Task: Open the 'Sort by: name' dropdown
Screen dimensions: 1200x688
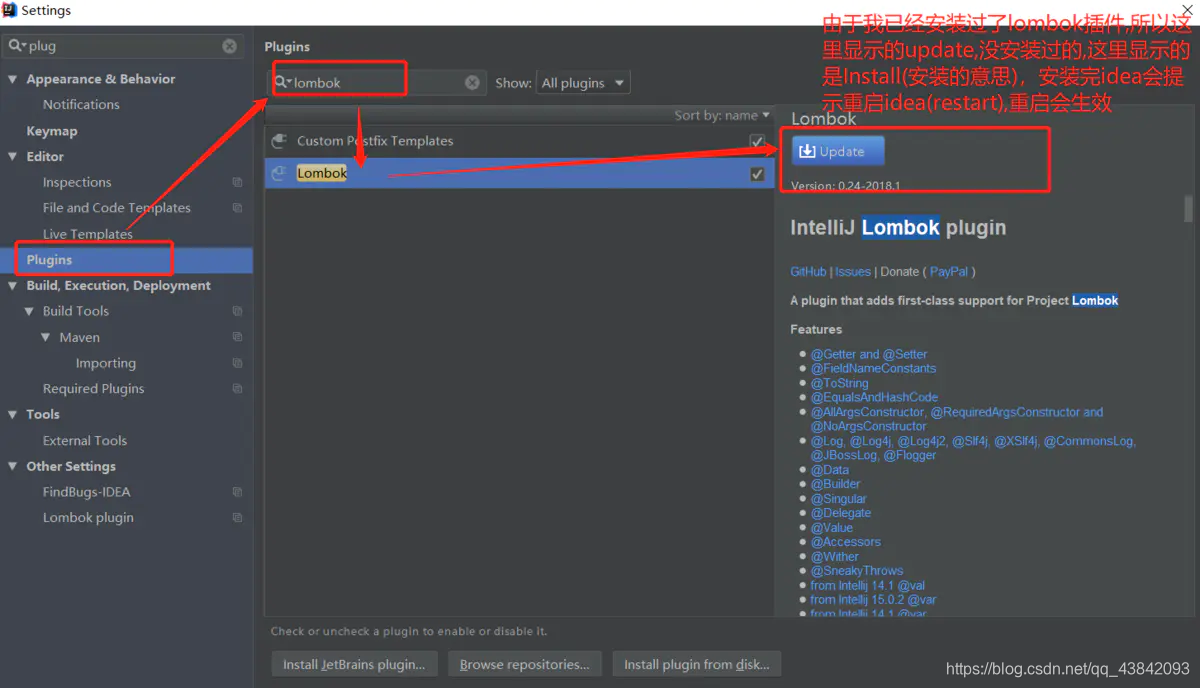Action: coord(722,116)
